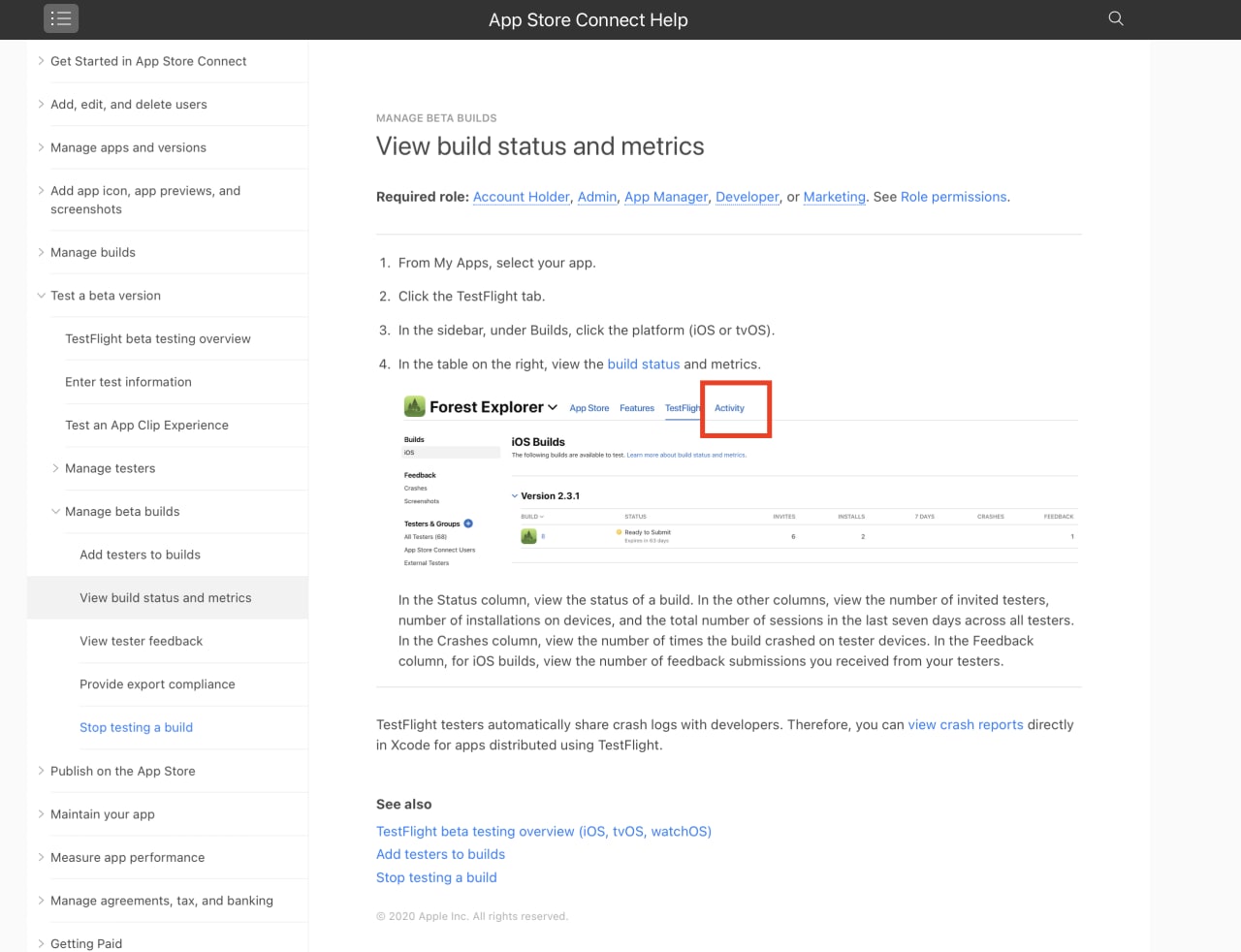1241x952 pixels.
Task: Expand the Publish on the App Store section
Action: click(41, 771)
